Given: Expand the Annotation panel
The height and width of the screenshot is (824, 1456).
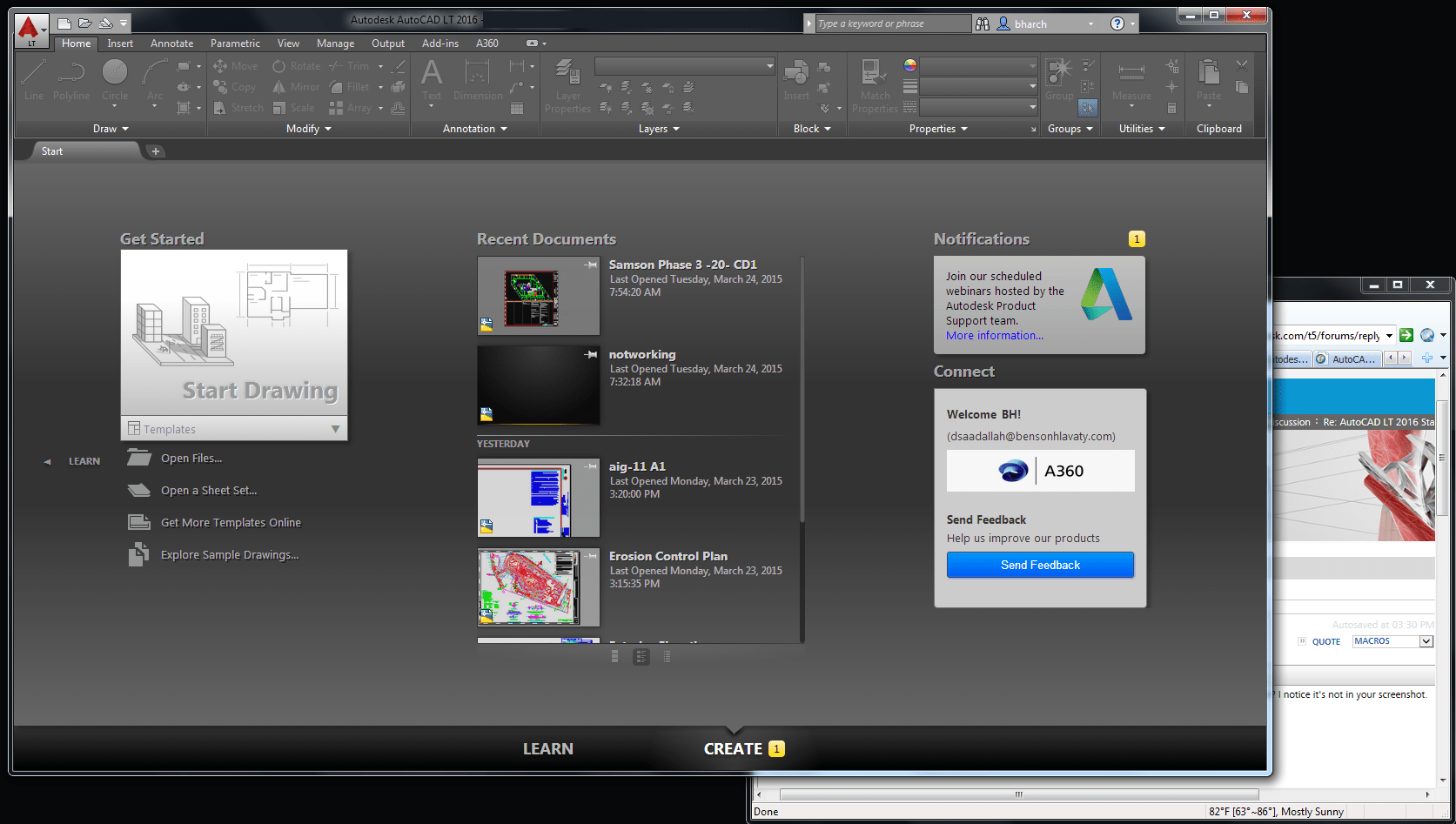Looking at the screenshot, I should tap(475, 129).
